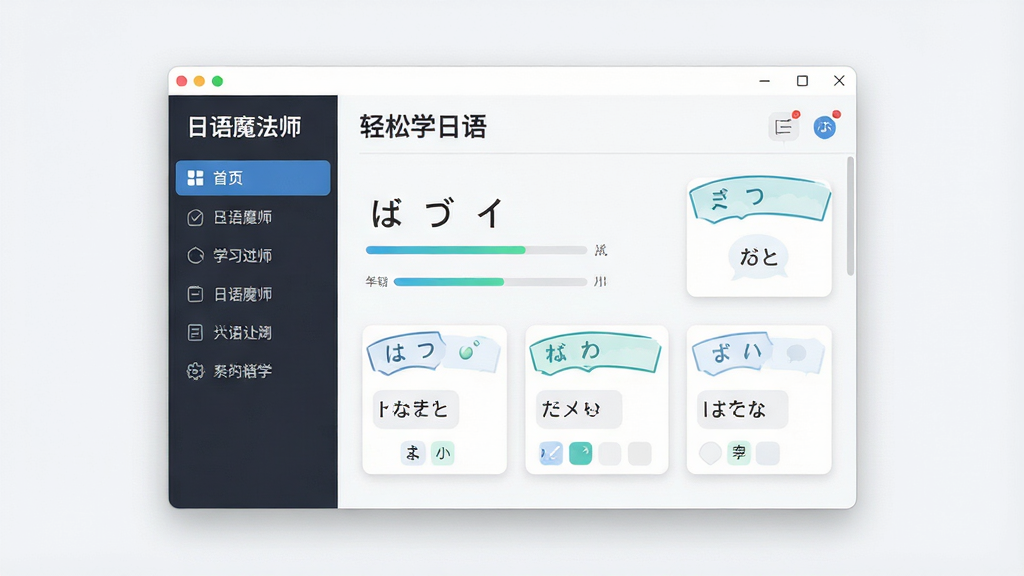Click the blue pencil swatch icon
Viewport: 1024px width, 576px height.
pyautogui.click(x=551, y=453)
